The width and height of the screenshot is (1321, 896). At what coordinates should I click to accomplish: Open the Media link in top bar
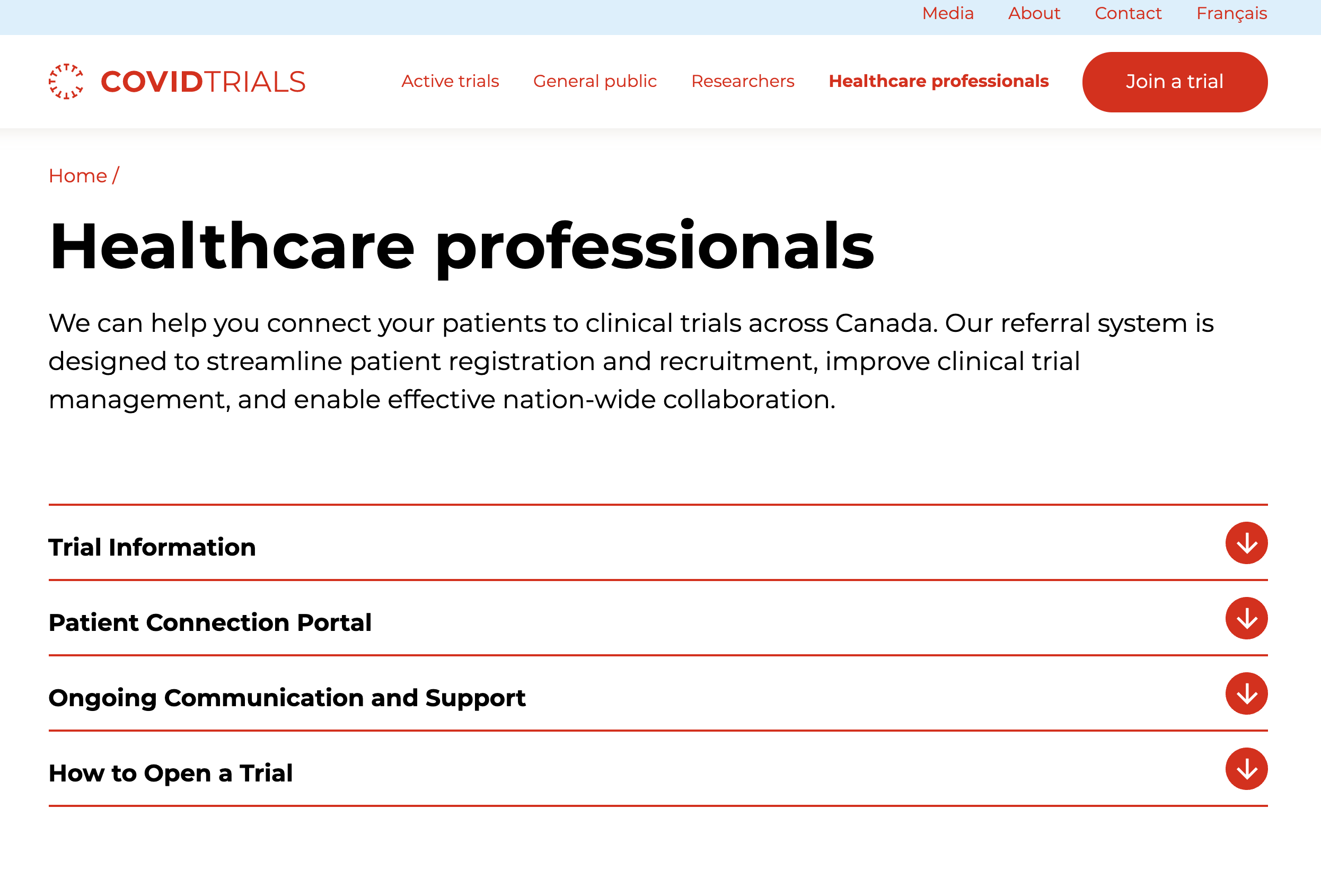(x=948, y=13)
